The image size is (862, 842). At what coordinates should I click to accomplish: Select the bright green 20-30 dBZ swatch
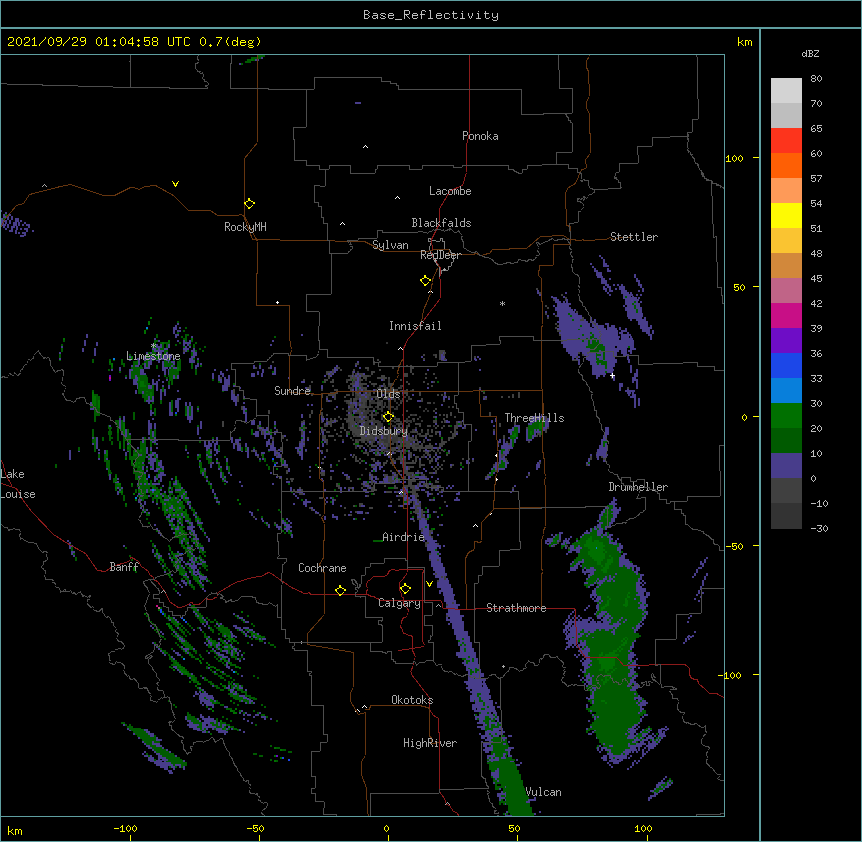(x=786, y=416)
